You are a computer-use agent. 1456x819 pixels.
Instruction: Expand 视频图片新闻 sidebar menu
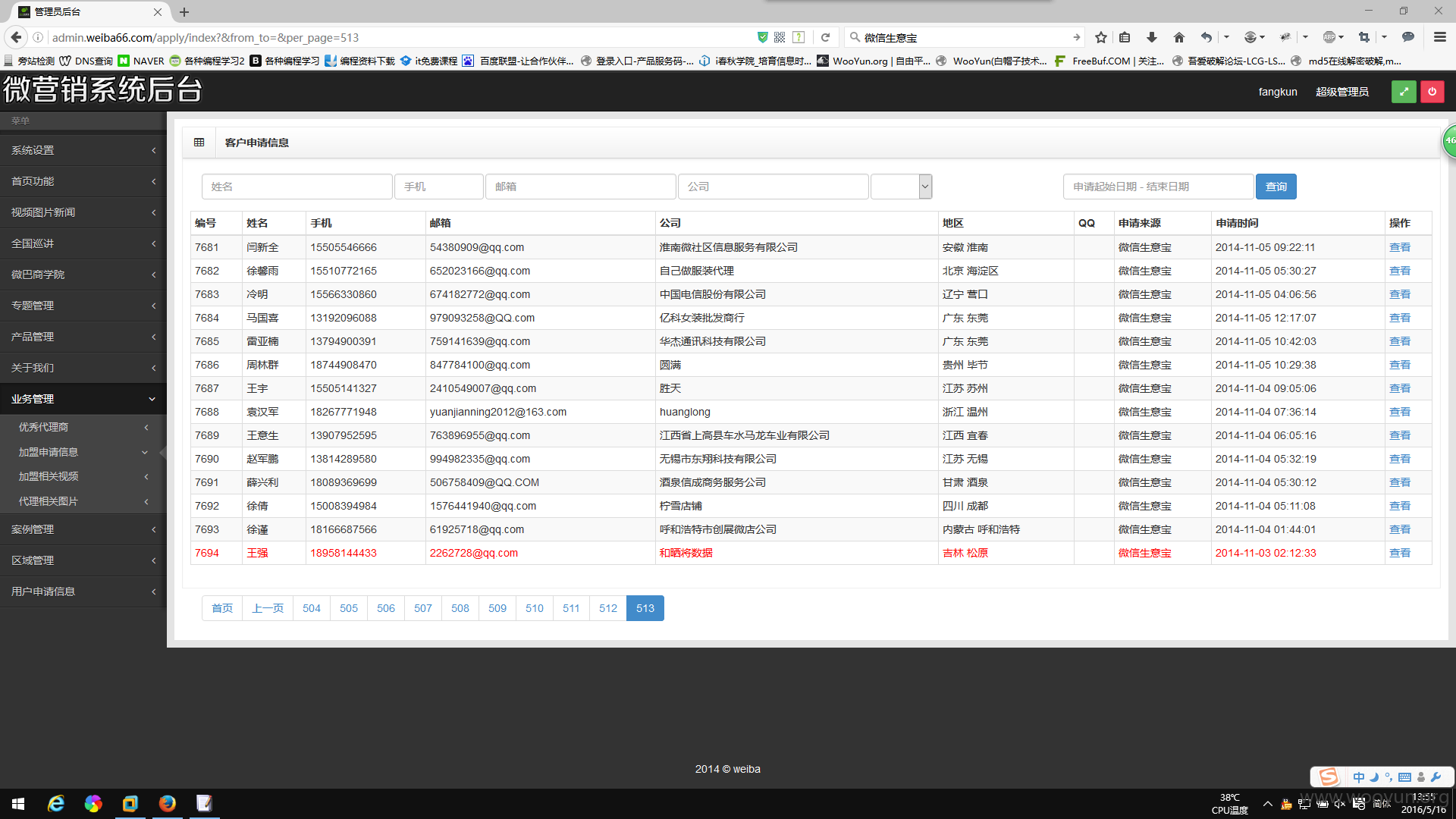pyautogui.click(x=83, y=212)
